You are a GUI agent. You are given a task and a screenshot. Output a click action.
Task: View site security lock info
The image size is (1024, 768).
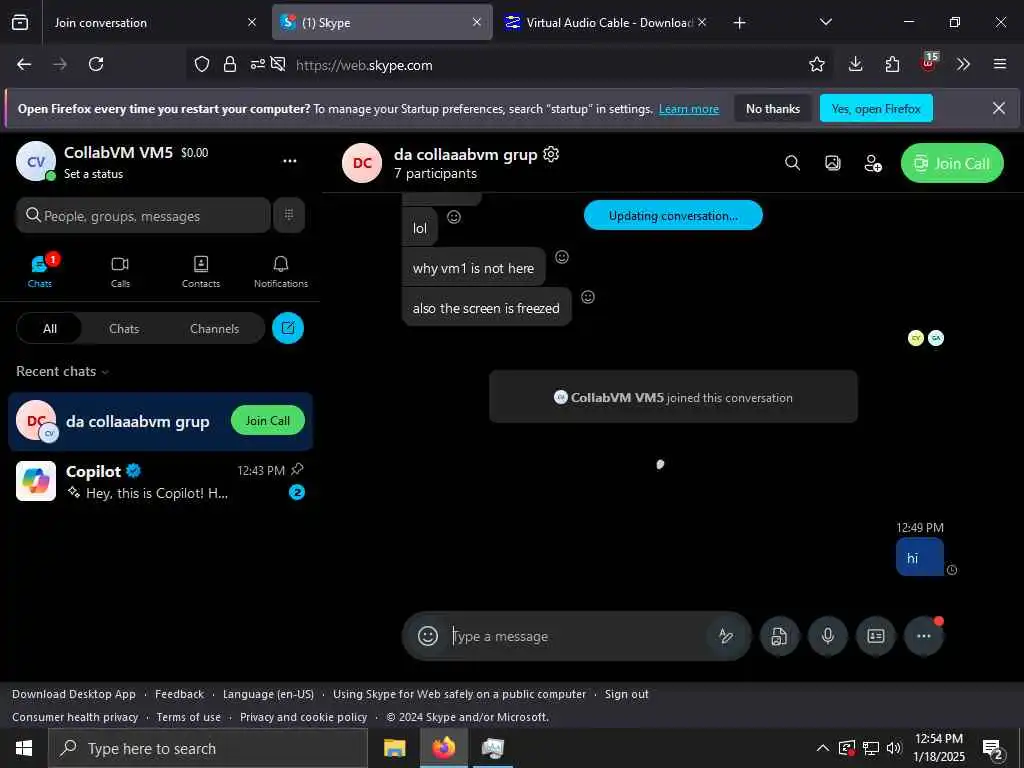pos(230,64)
